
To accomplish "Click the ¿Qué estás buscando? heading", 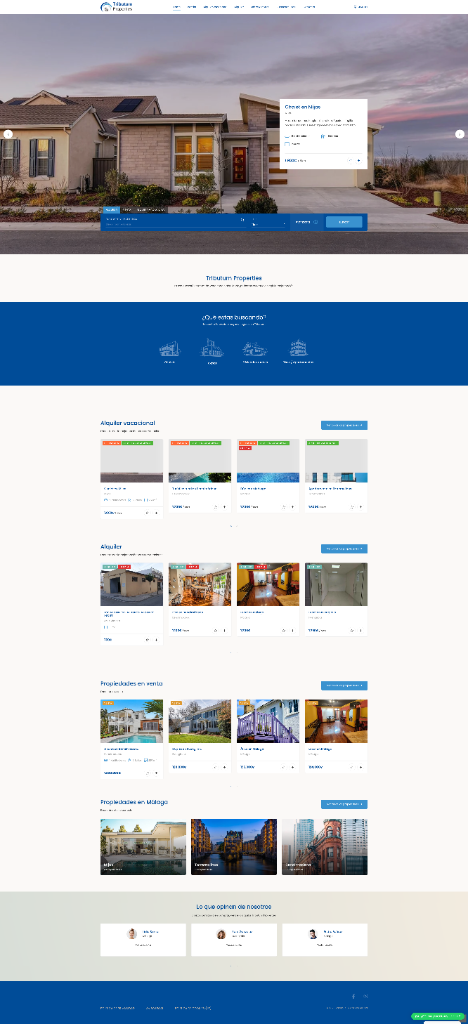I will [x=234, y=317].
